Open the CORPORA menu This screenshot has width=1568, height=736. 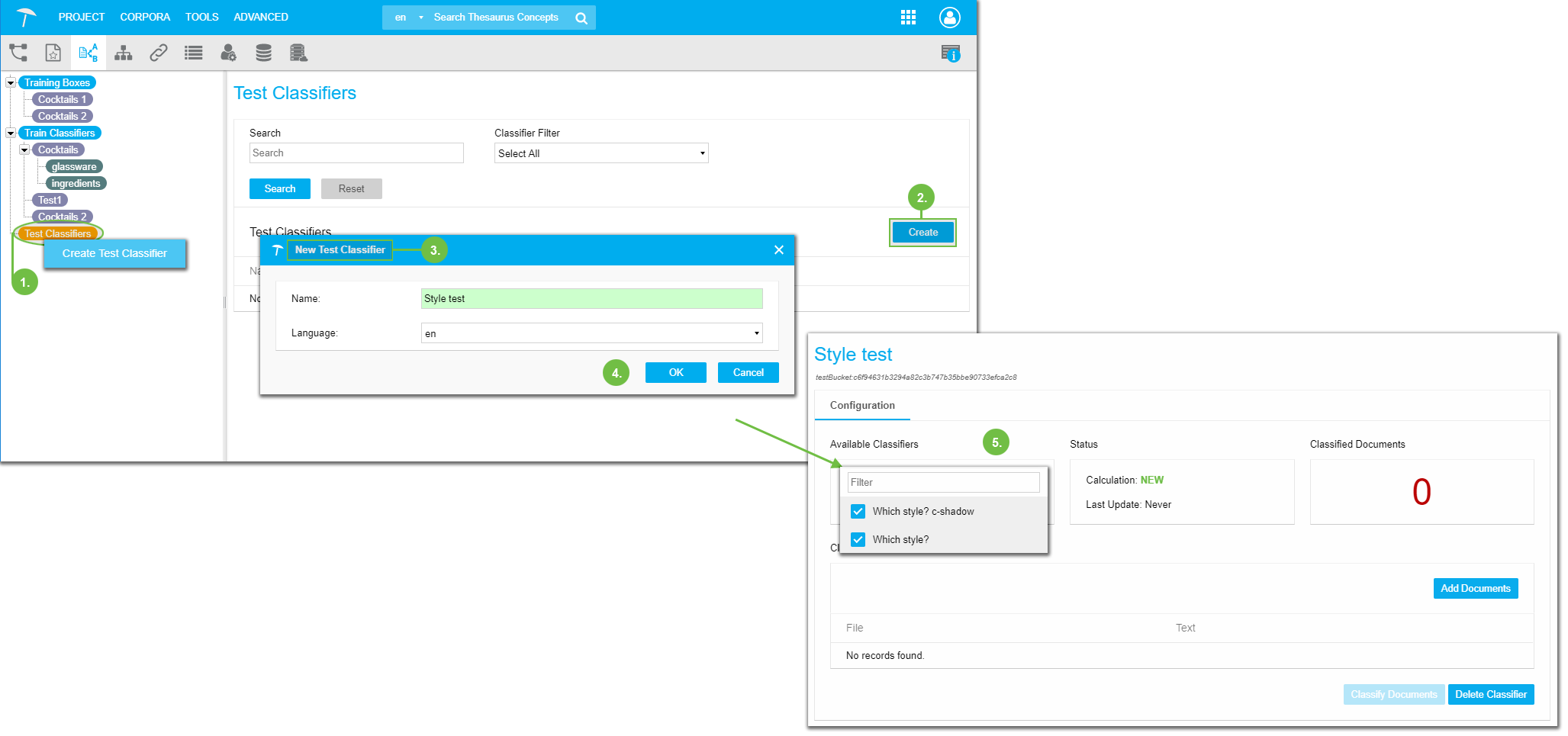[145, 17]
